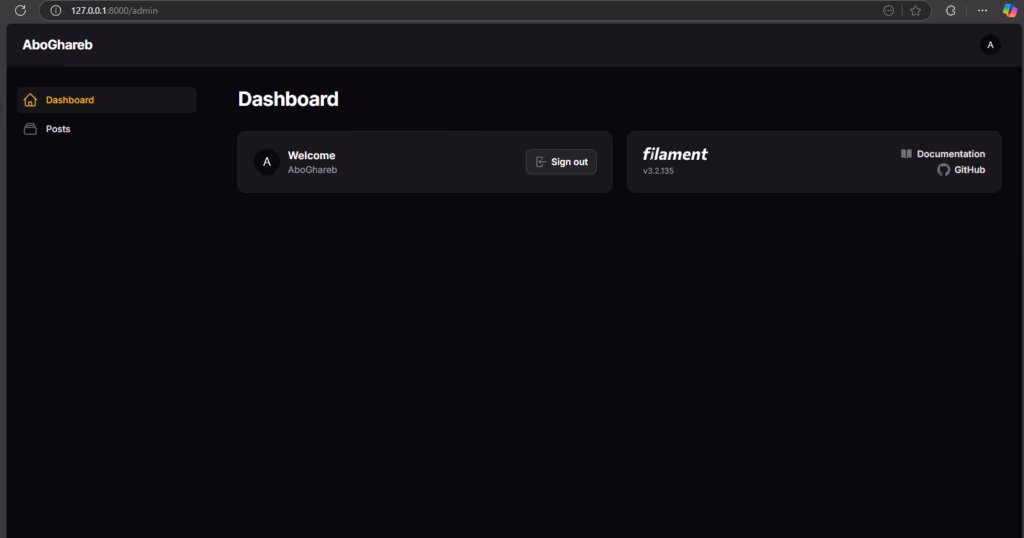Screen dimensions: 1024x538
Task: Click the GitHub logo icon
Action: (x=943, y=170)
